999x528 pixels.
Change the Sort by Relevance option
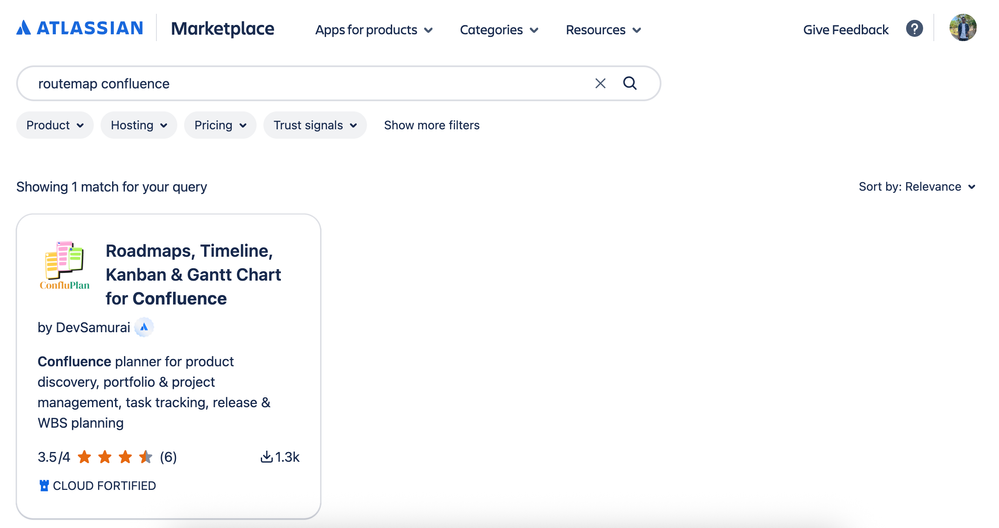pyautogui.click(x=917, y=187)
